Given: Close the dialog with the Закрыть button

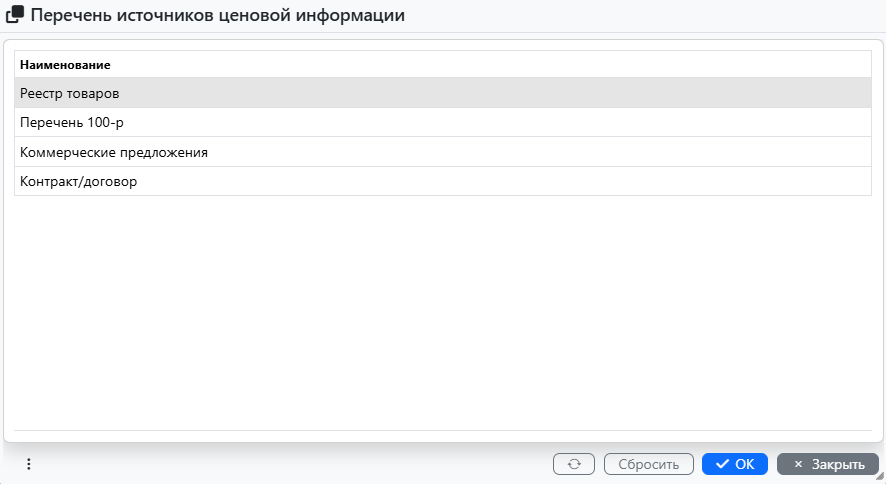Looking at the screenshot, I should [828, 464].
